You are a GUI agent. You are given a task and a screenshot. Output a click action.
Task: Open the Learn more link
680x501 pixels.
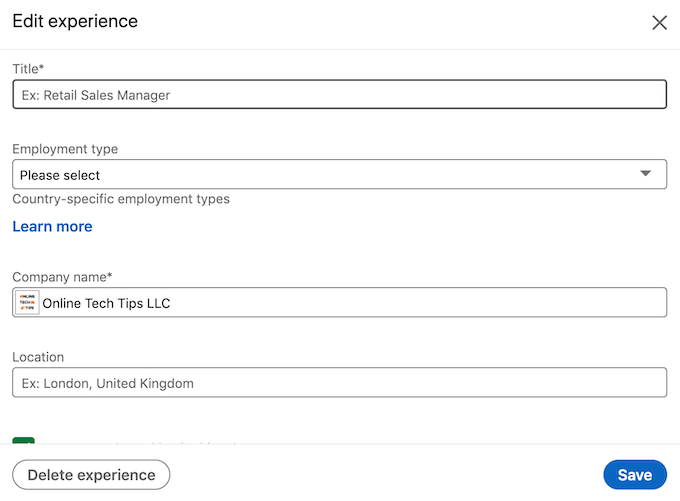tap(52, 227)
